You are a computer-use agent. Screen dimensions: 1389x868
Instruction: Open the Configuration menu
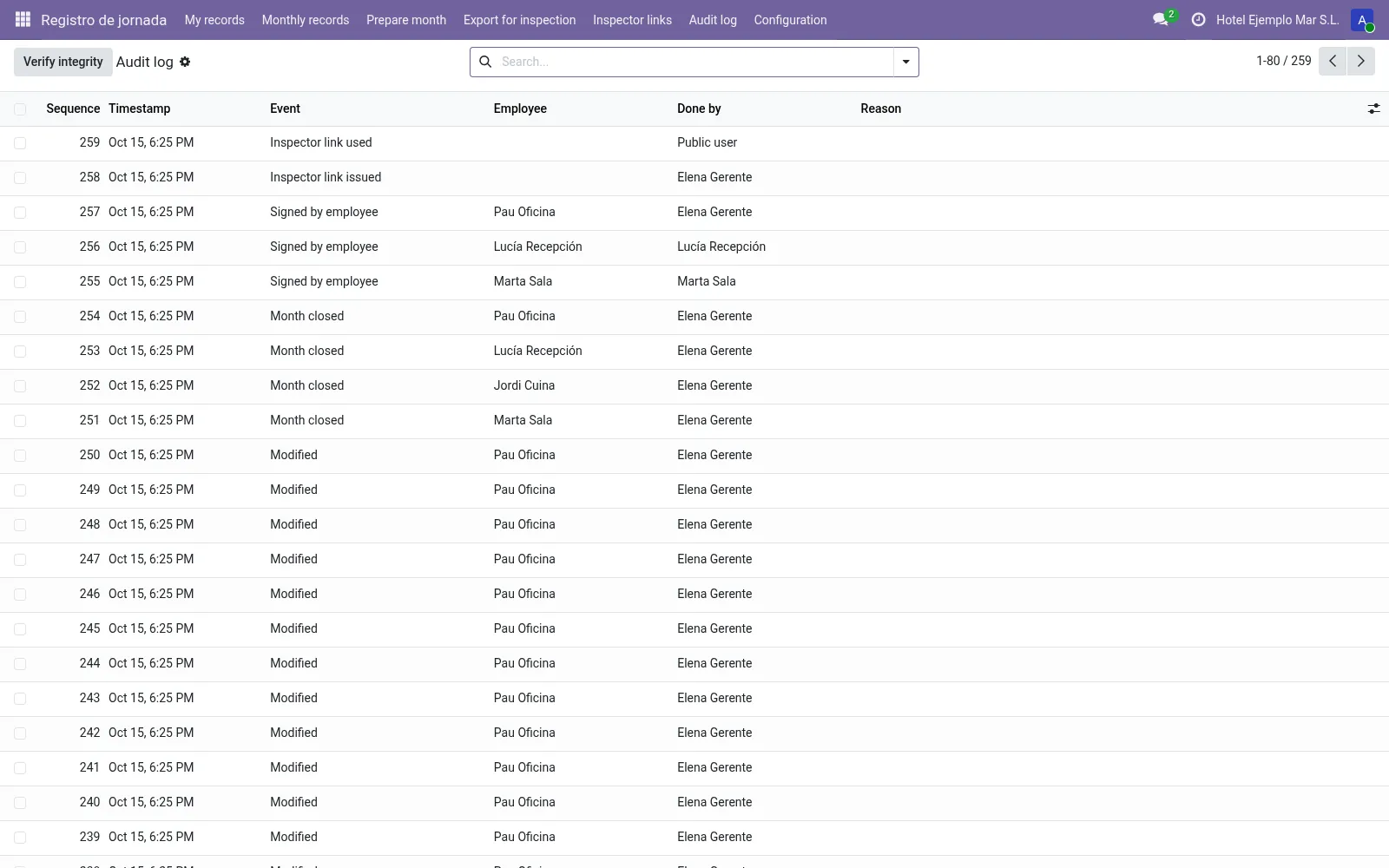pyautogui.click(x=790, y=20)
